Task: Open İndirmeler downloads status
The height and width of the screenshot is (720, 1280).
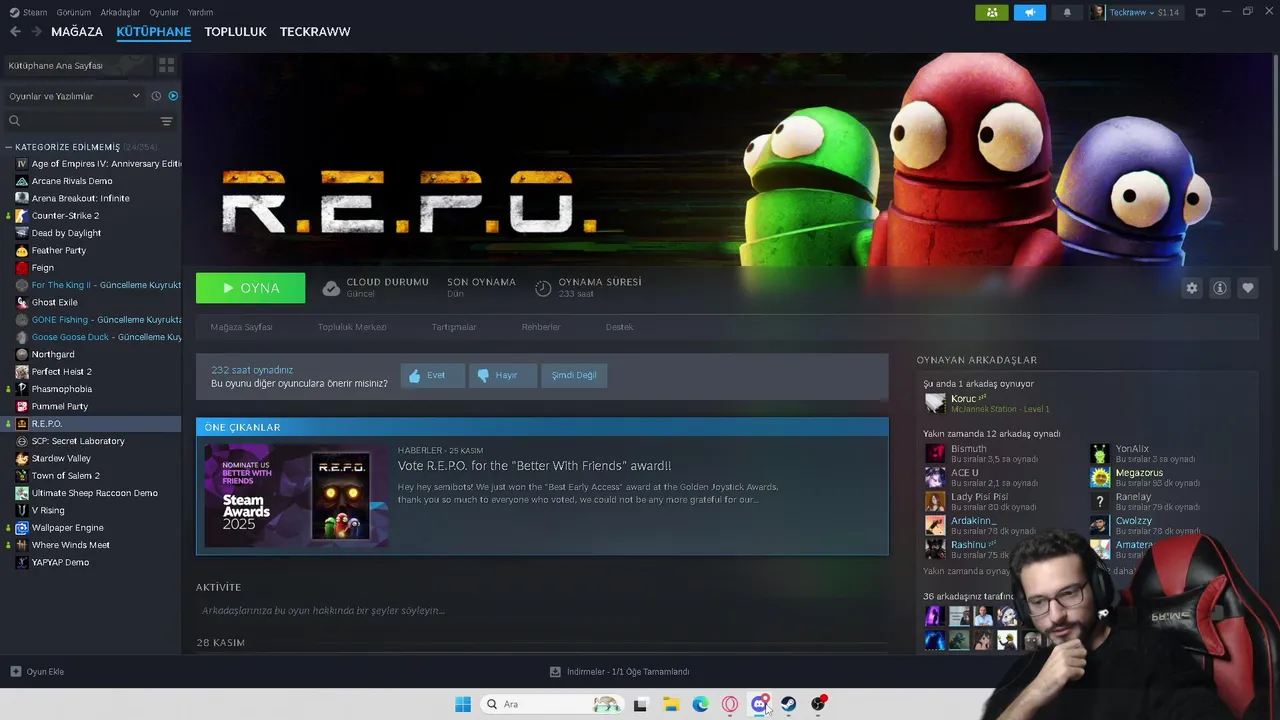Action: click(620, 672)
